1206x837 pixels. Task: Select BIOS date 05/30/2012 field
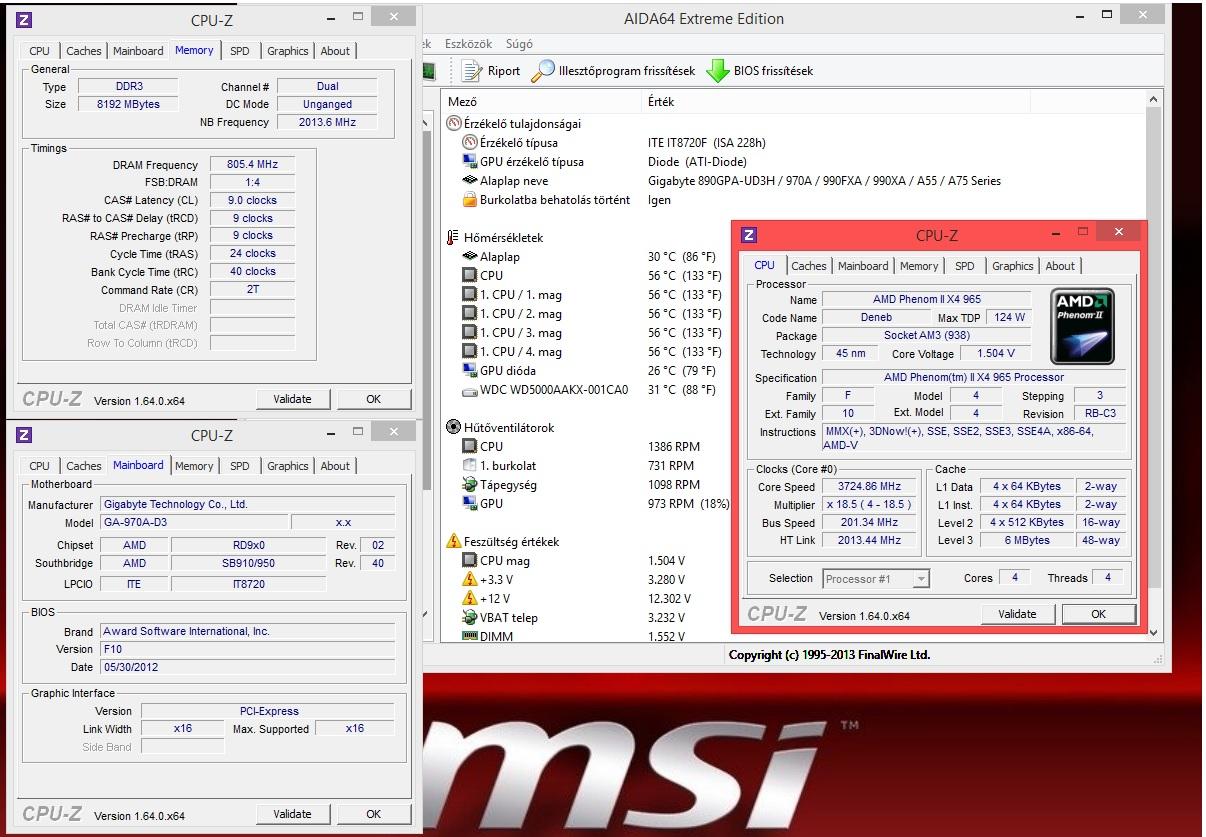(x=248, y=667)
